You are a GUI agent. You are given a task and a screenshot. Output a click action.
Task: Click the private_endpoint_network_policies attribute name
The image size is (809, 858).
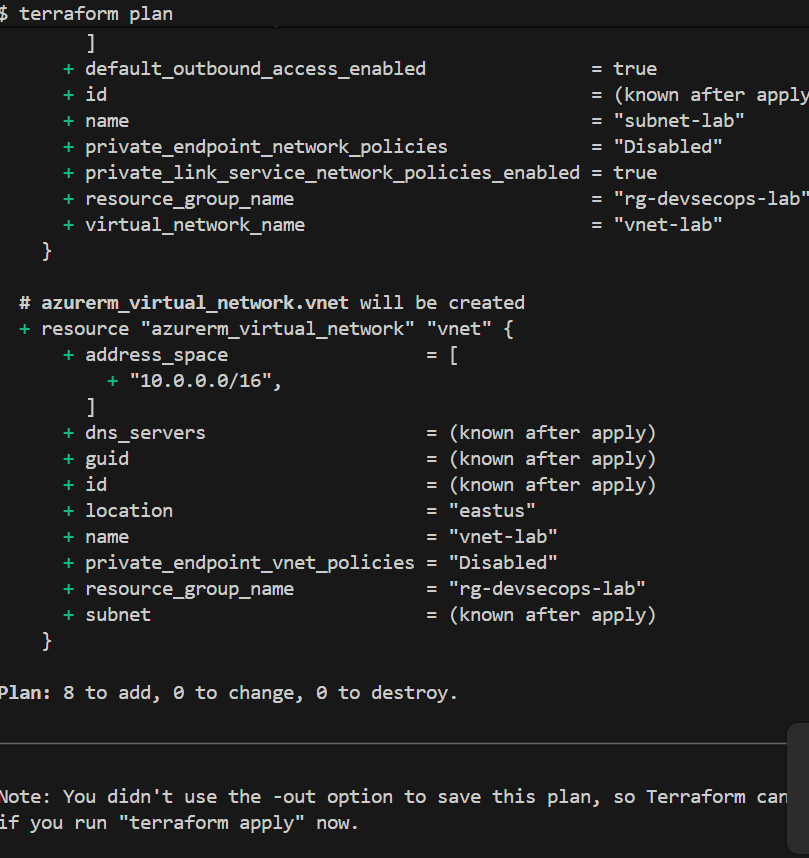266,147
